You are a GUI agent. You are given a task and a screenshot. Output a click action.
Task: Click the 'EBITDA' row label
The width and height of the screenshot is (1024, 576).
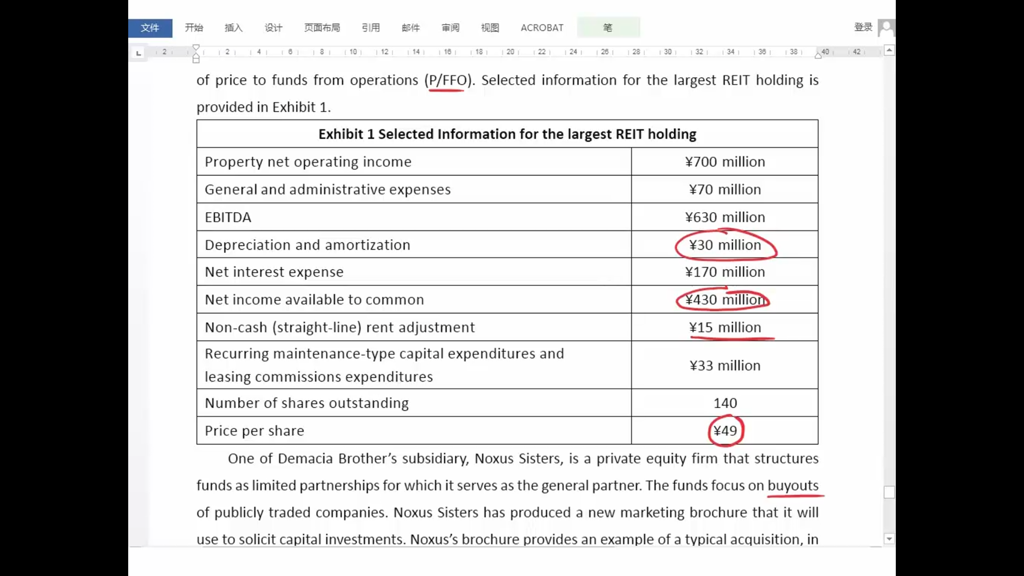228,217
